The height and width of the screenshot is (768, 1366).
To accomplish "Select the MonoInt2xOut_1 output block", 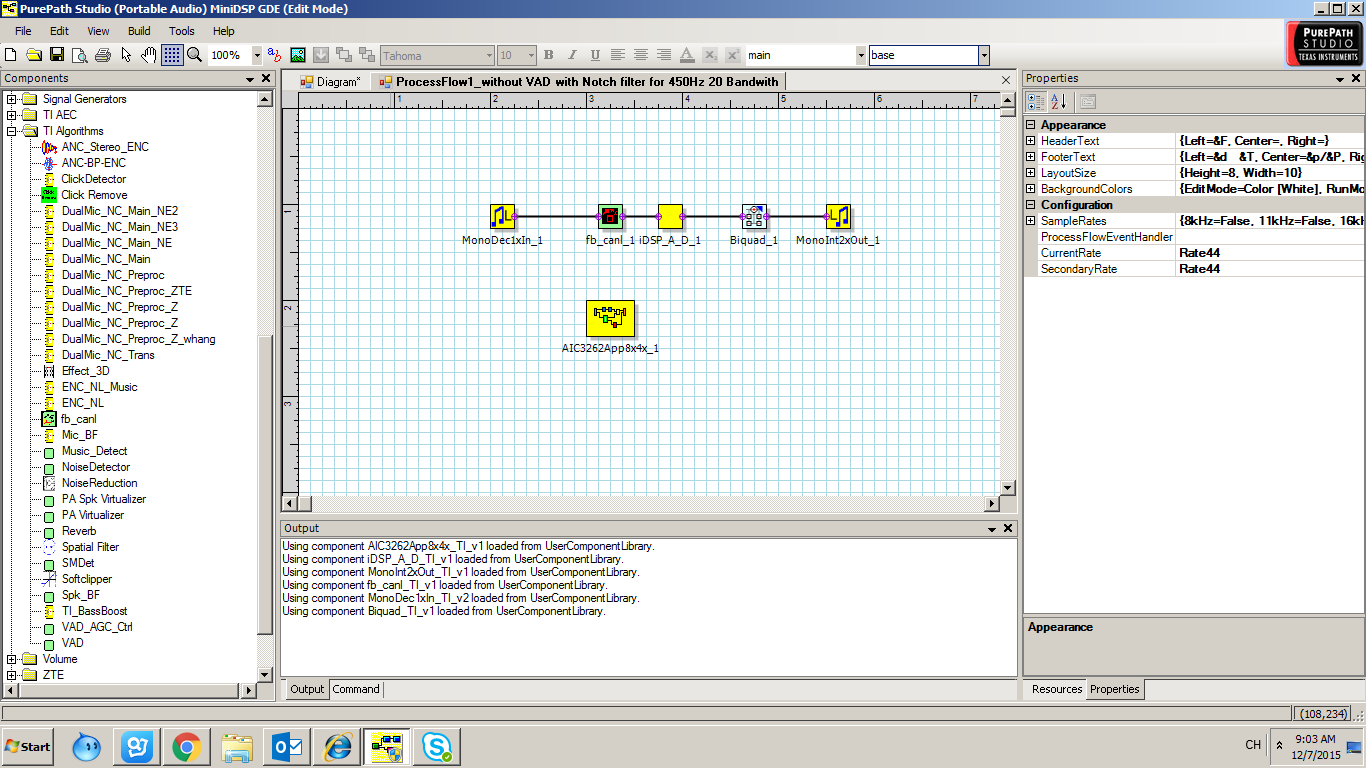I will 838,216.
